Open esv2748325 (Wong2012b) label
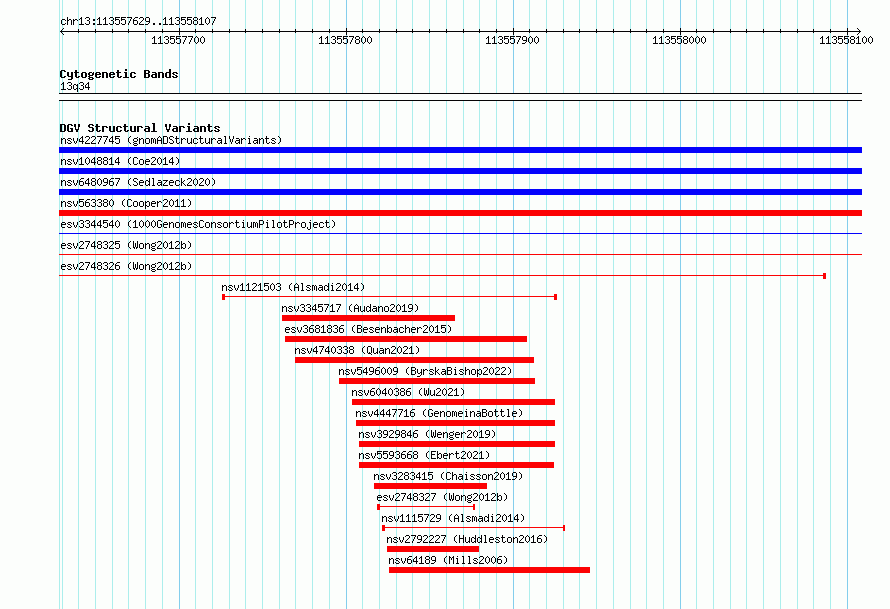 tap(126, 245)
